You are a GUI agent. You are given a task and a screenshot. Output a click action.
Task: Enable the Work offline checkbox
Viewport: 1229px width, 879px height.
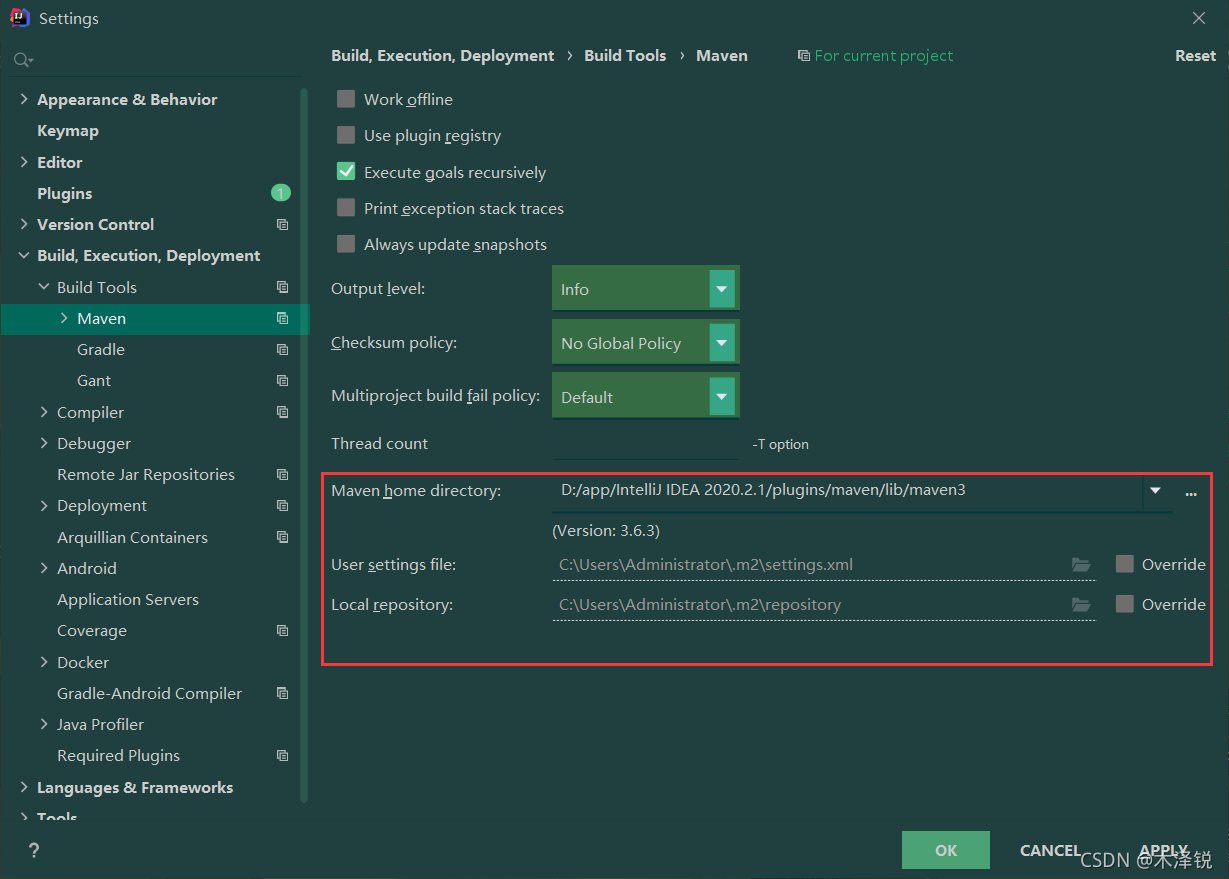[345, 99]
